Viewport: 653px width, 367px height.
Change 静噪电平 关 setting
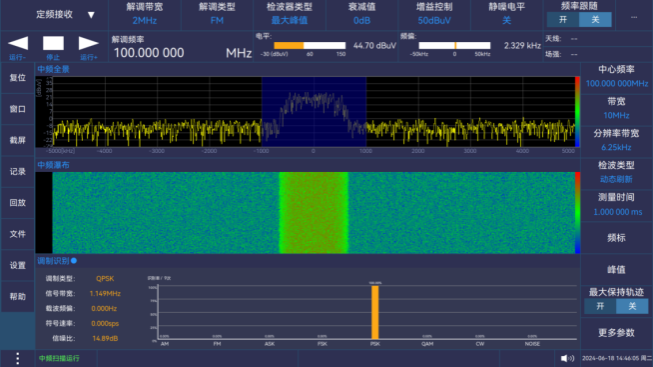pos(506,14)
